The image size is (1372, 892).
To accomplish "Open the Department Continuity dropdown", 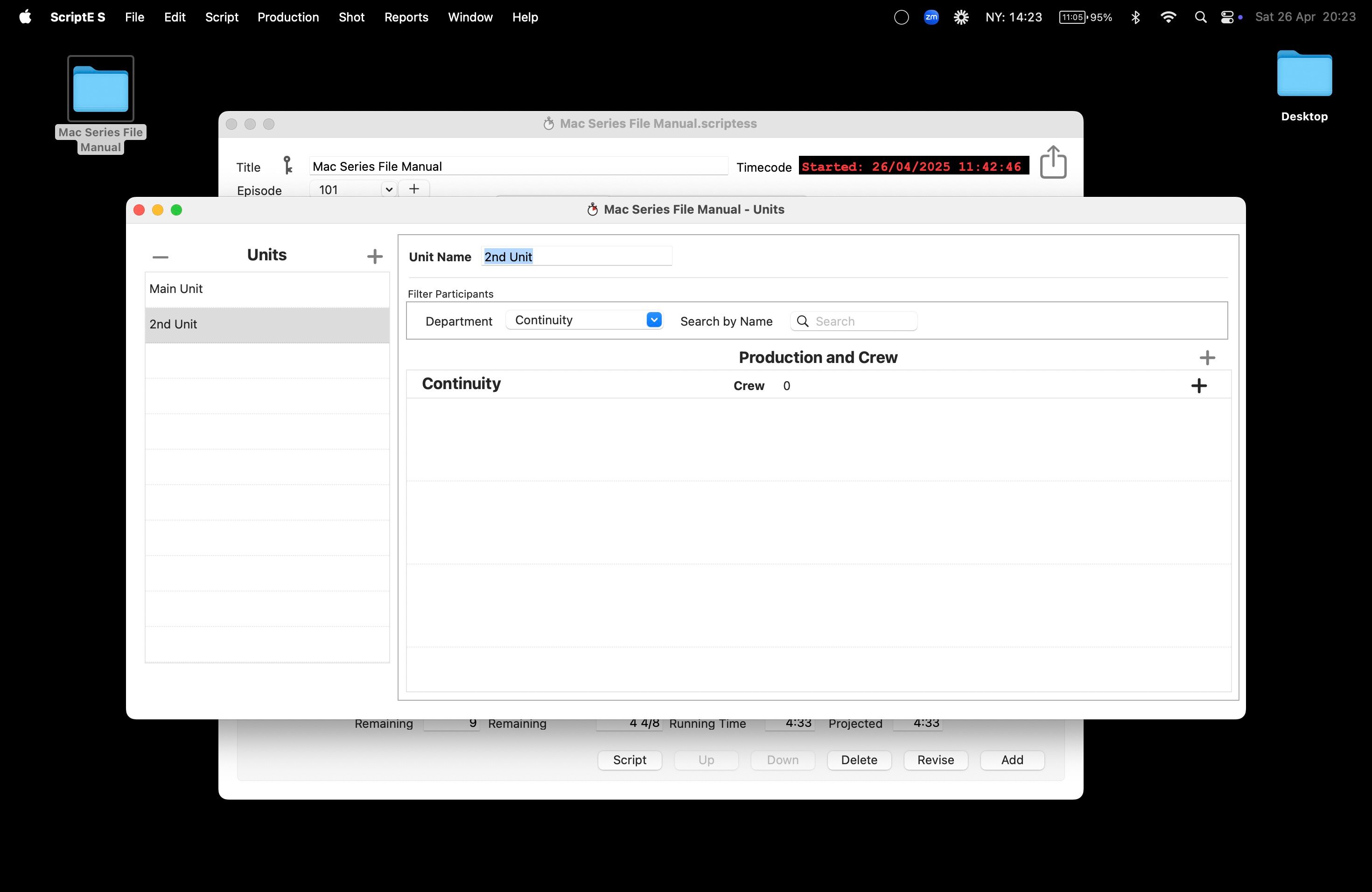I will (x=654, y=320).
